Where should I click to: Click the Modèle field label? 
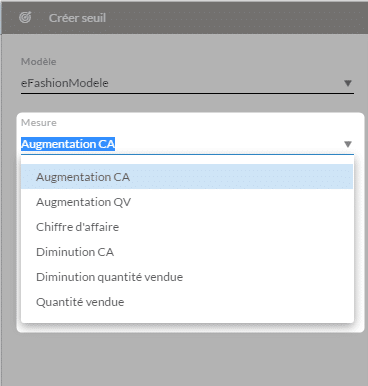(x=39, y=62)
